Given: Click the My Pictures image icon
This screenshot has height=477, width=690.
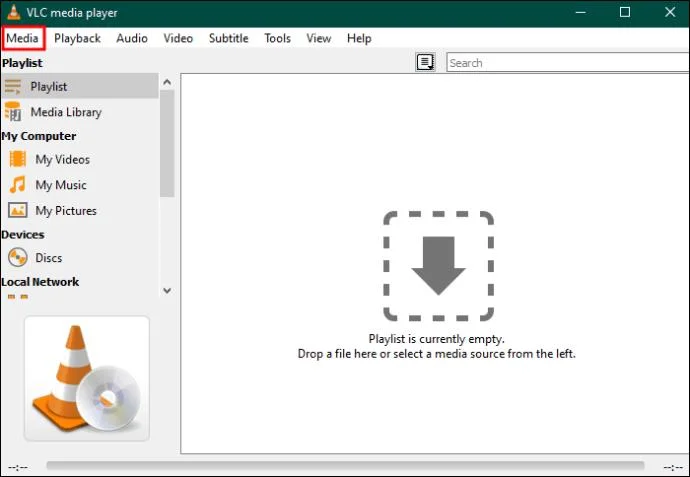Looking at the screenshot, I should 18,210.
